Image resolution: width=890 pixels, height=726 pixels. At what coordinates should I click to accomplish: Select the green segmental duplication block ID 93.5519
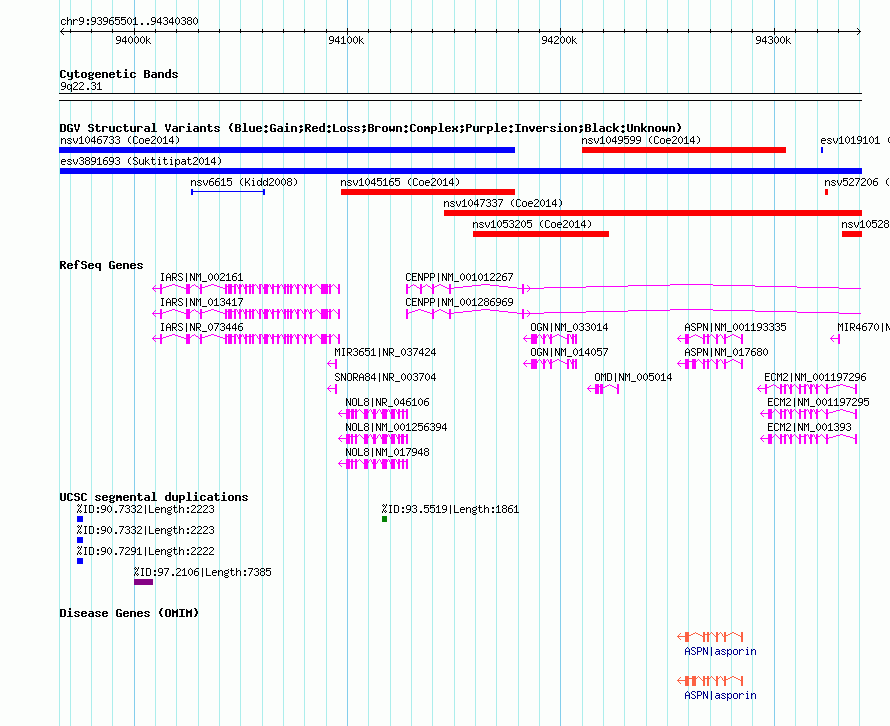(x=384, y=519)
